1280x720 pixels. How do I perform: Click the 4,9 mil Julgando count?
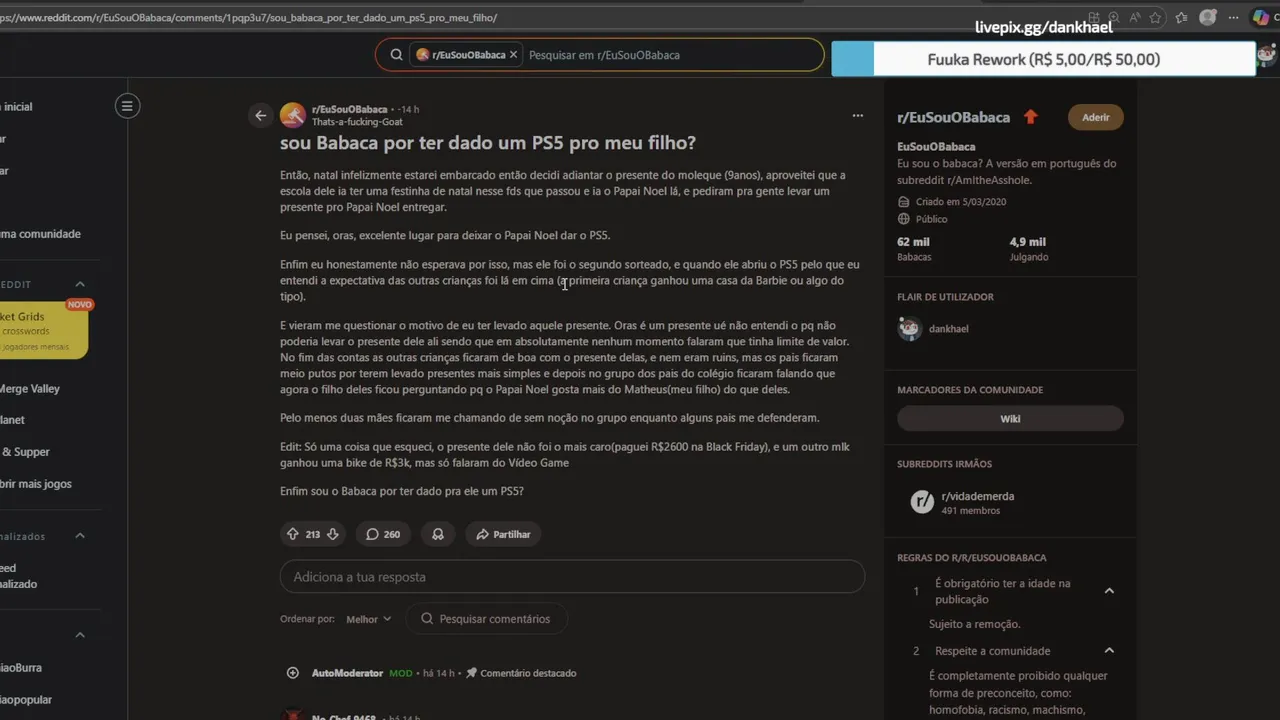click(1029, 249)
